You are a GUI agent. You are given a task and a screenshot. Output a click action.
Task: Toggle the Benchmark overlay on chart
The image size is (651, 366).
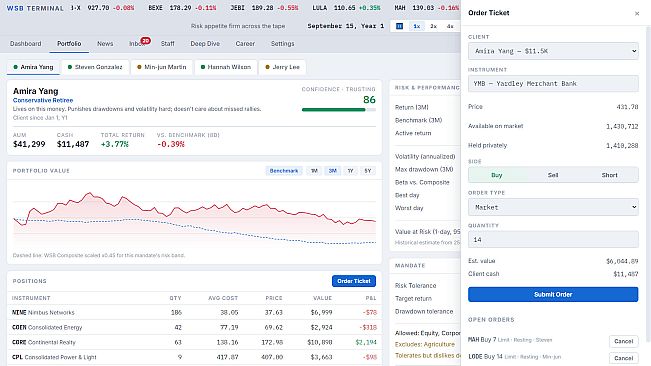[284, 171]
